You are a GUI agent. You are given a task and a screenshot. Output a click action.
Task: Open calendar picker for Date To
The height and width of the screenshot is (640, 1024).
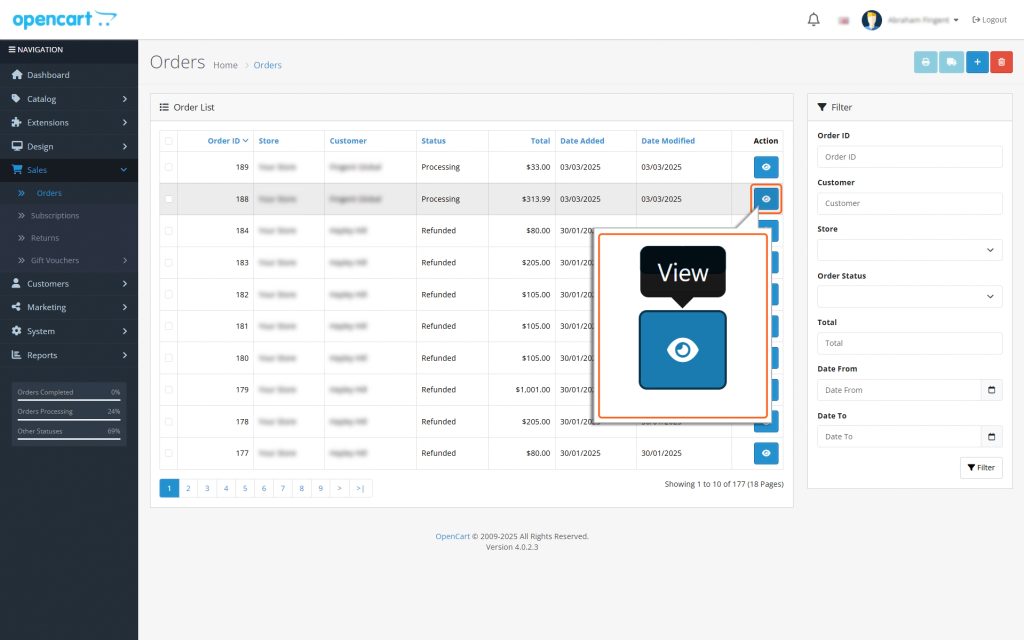[x=991, y=437]
